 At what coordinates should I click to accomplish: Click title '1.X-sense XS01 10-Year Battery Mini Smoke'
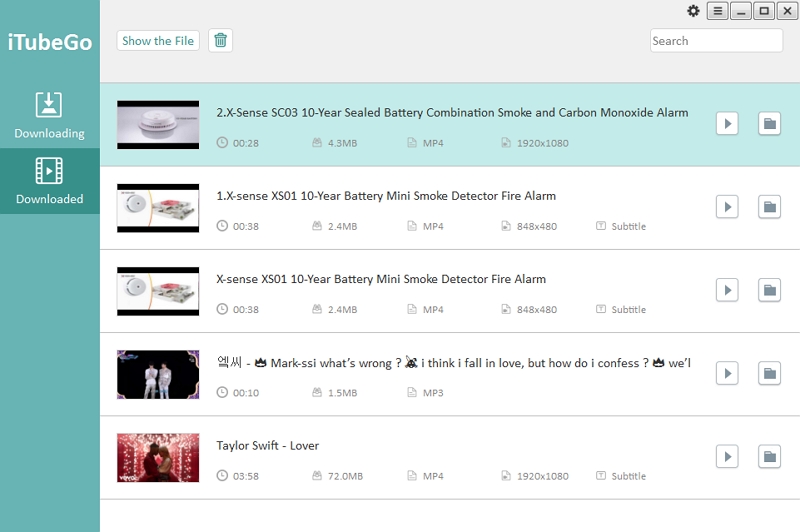point(386,196)
